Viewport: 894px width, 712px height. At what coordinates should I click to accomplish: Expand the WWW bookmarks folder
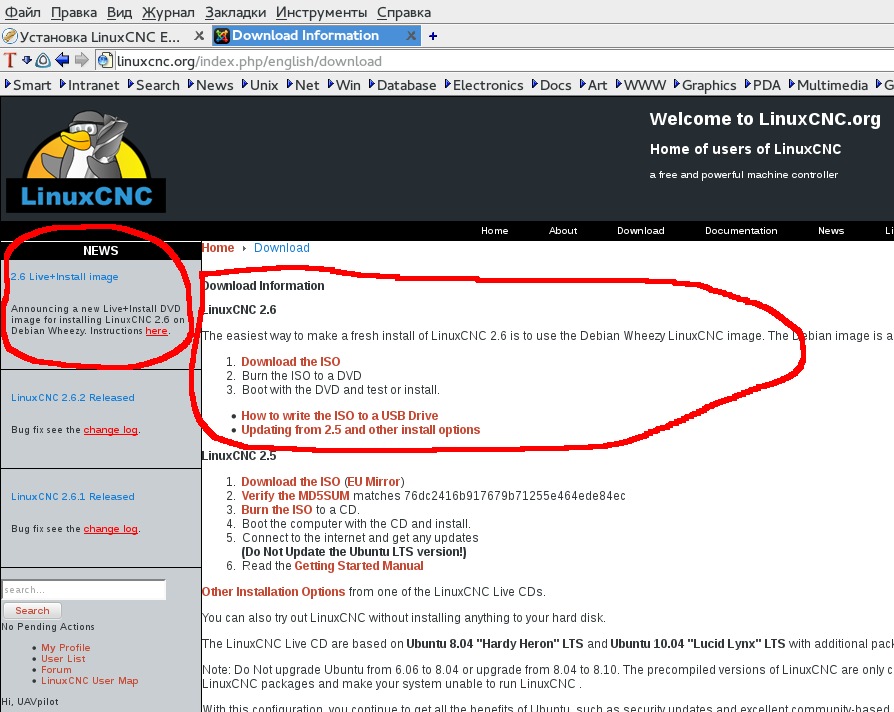tap(641, 85)
